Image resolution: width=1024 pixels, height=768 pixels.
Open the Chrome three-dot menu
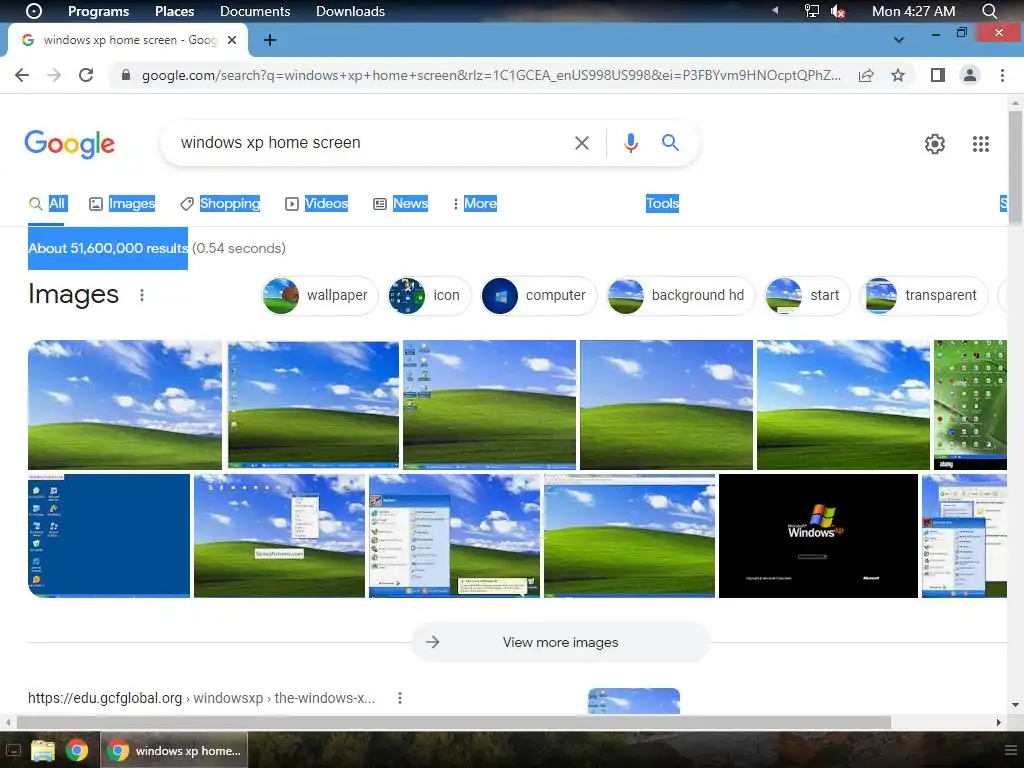pos(1002,75)
